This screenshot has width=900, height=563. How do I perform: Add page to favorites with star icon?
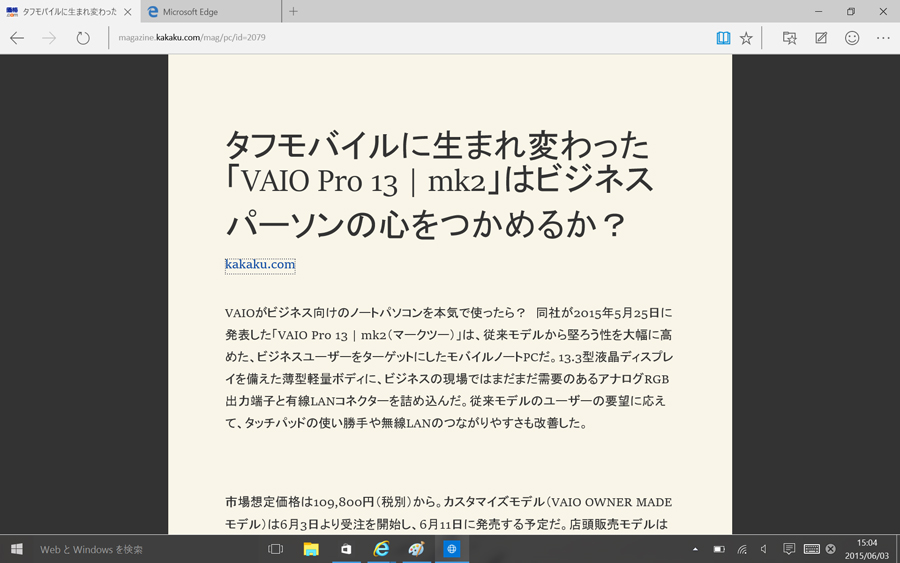tap(746, 38)
